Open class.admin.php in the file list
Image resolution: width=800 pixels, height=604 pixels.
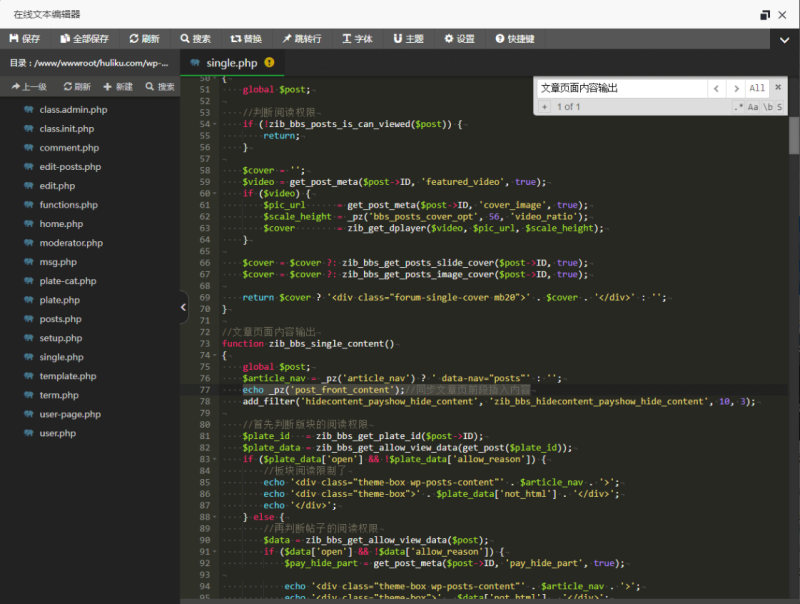73,110
